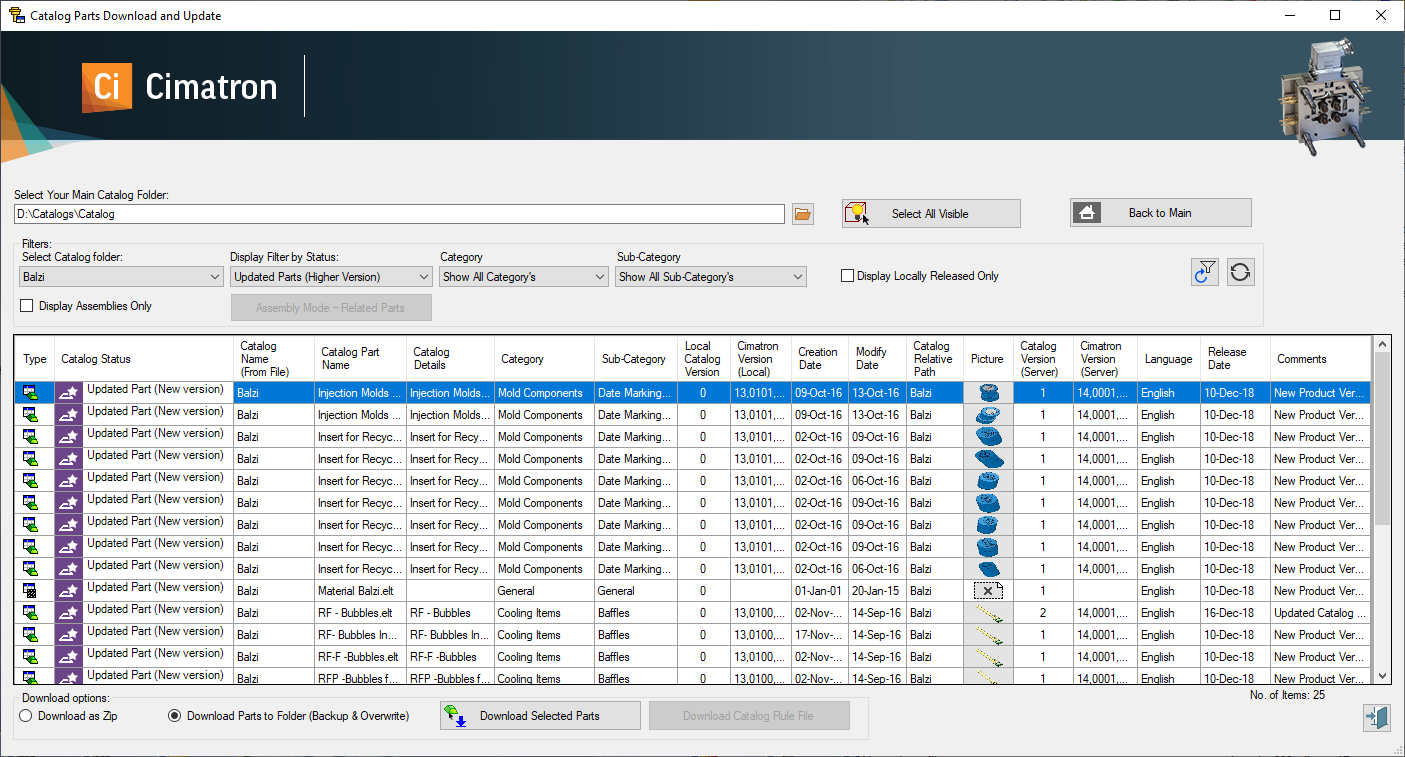Click the Type column header
1405x757 pixels.
tap(35, 359)
